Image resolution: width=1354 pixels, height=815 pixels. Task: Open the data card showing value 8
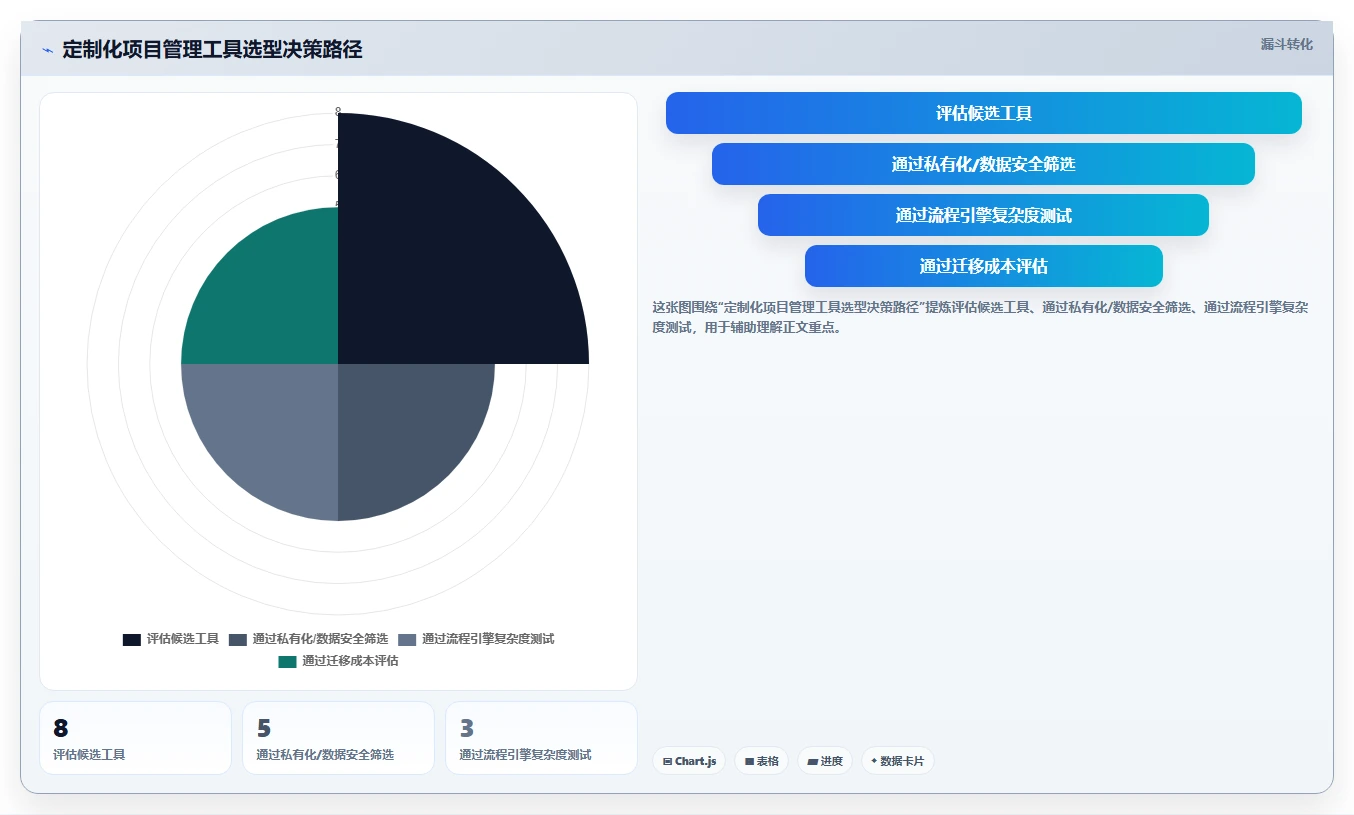[135, 738]
